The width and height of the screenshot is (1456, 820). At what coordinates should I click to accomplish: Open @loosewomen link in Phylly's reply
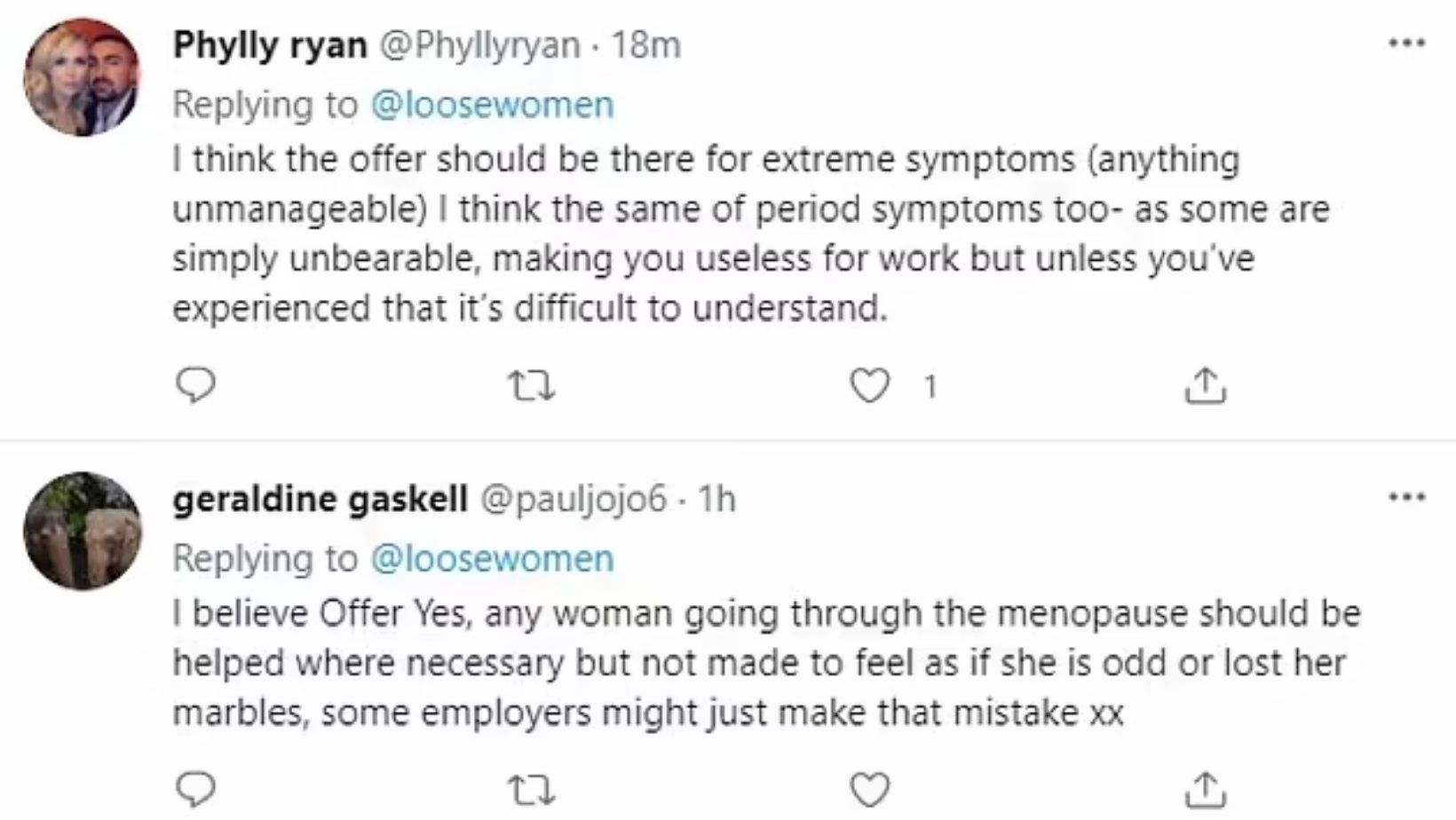click(x=491, y=105)
